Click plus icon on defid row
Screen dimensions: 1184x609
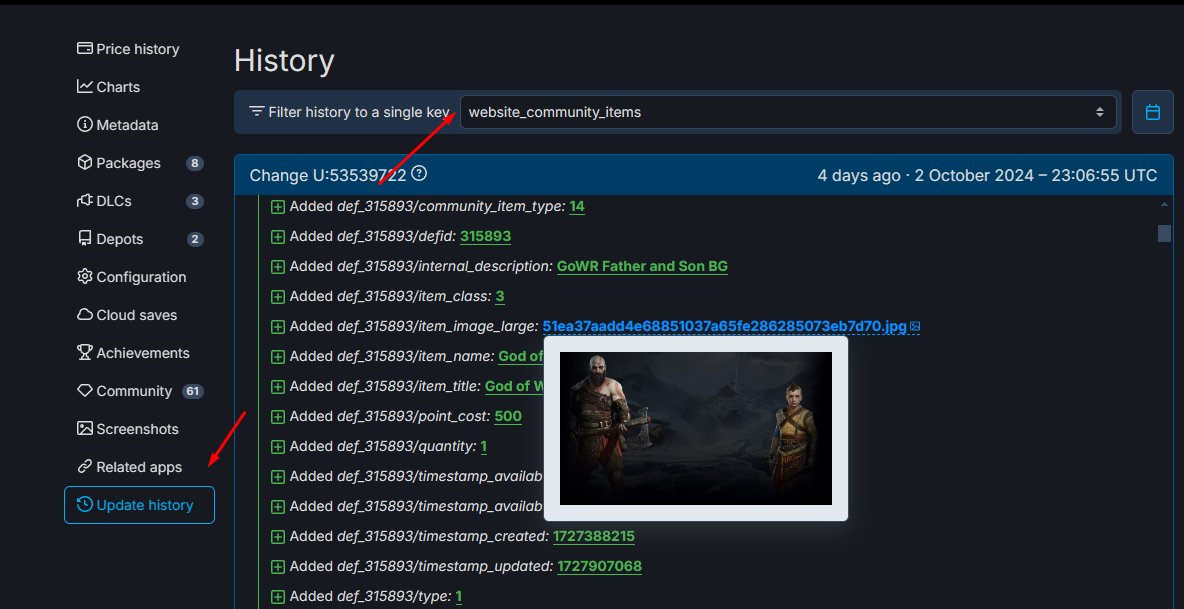click(x=278, y=237)
